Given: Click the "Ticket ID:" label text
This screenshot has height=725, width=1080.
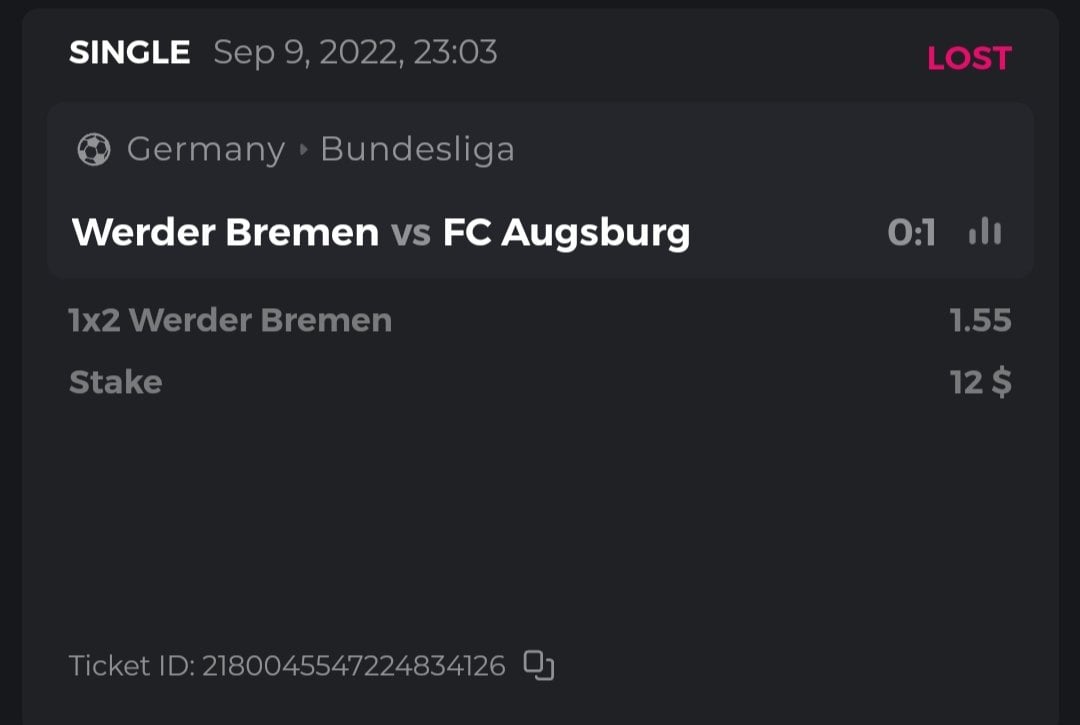Looking at the screenshot, I should [131, 666].
